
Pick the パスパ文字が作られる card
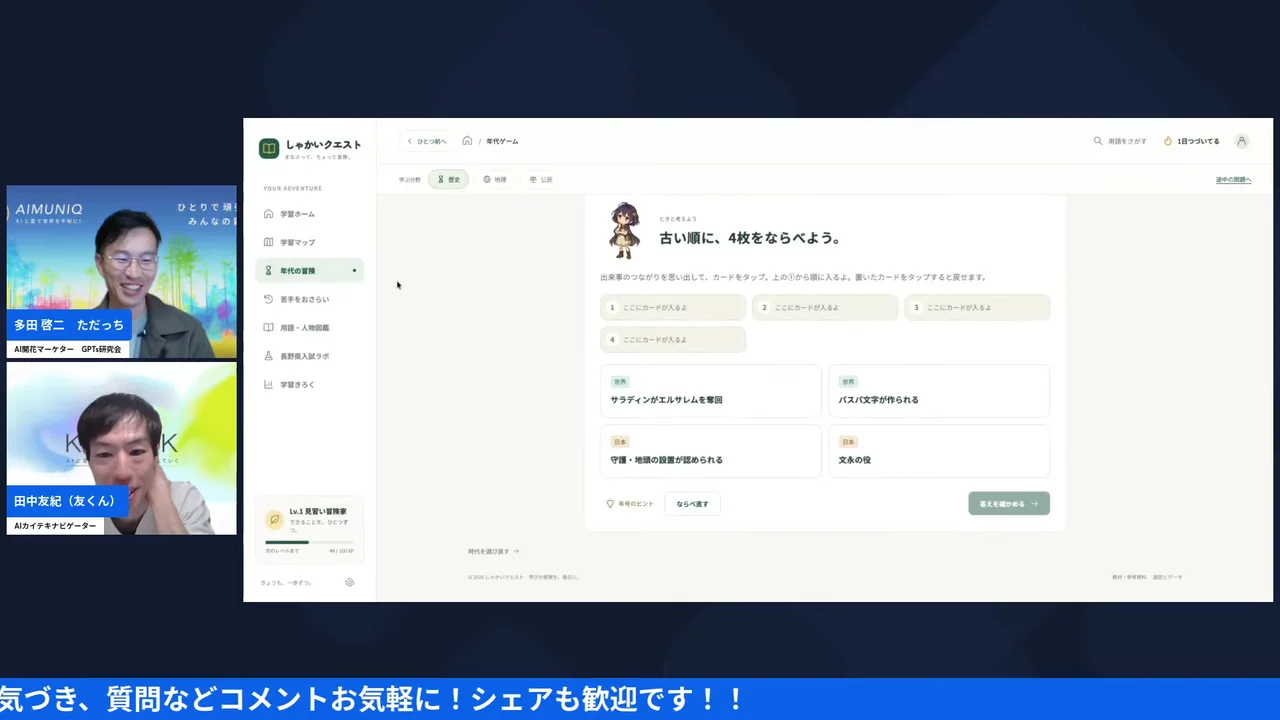939,391
